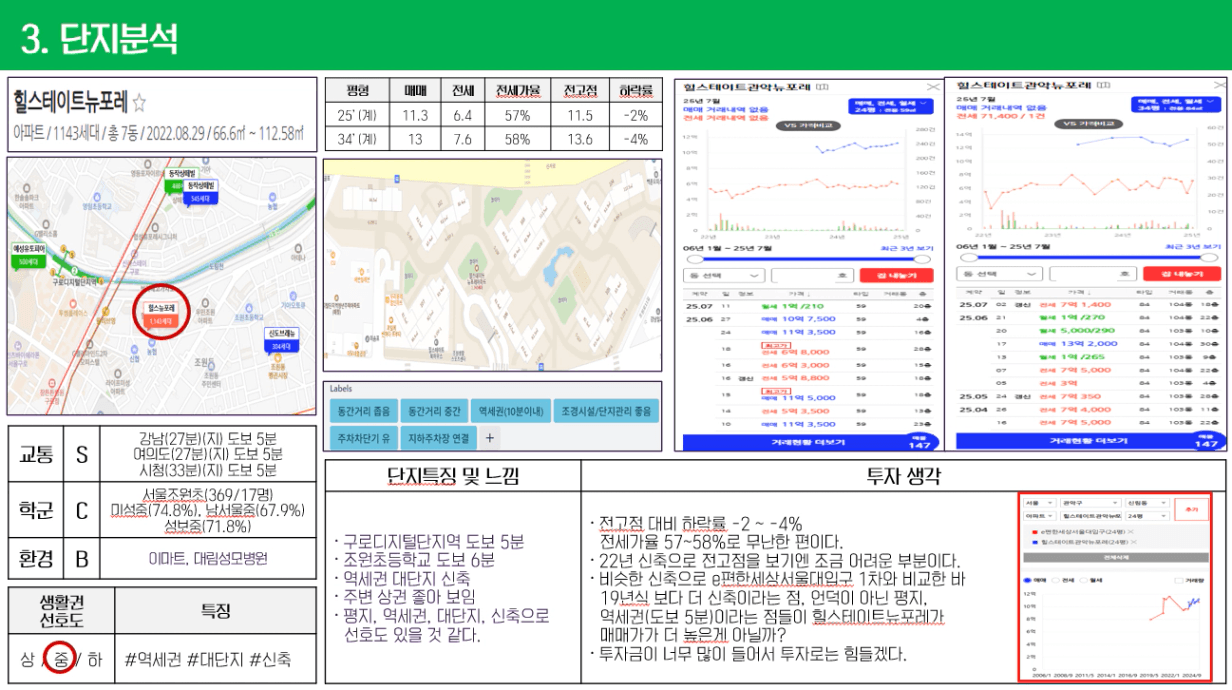Toggle the 거래량 checkbox
The width and height of the screenshot is (1232, 690).
coord(1179,580)
